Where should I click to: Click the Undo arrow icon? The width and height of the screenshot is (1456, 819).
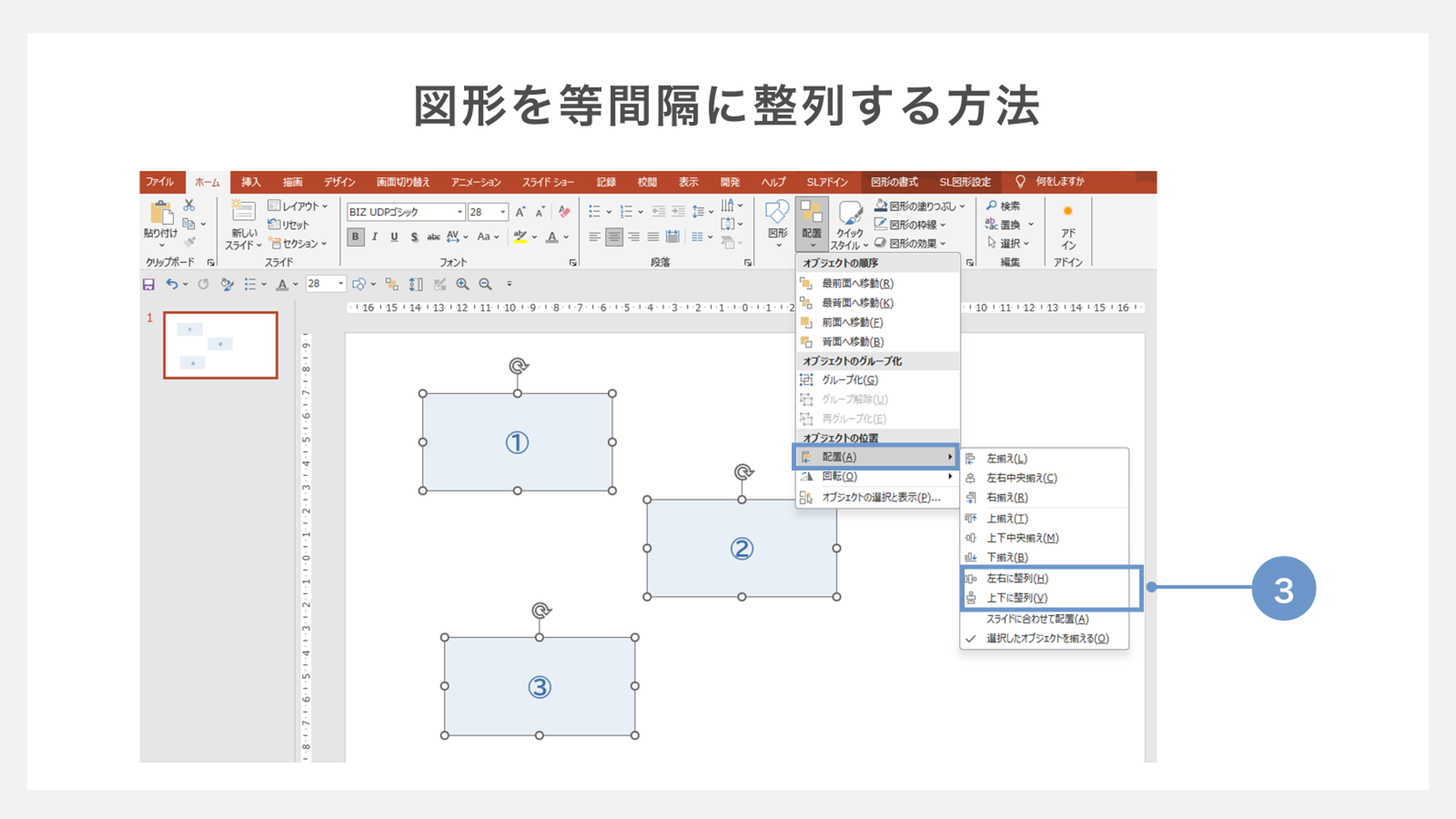click(x=172, y=284)
